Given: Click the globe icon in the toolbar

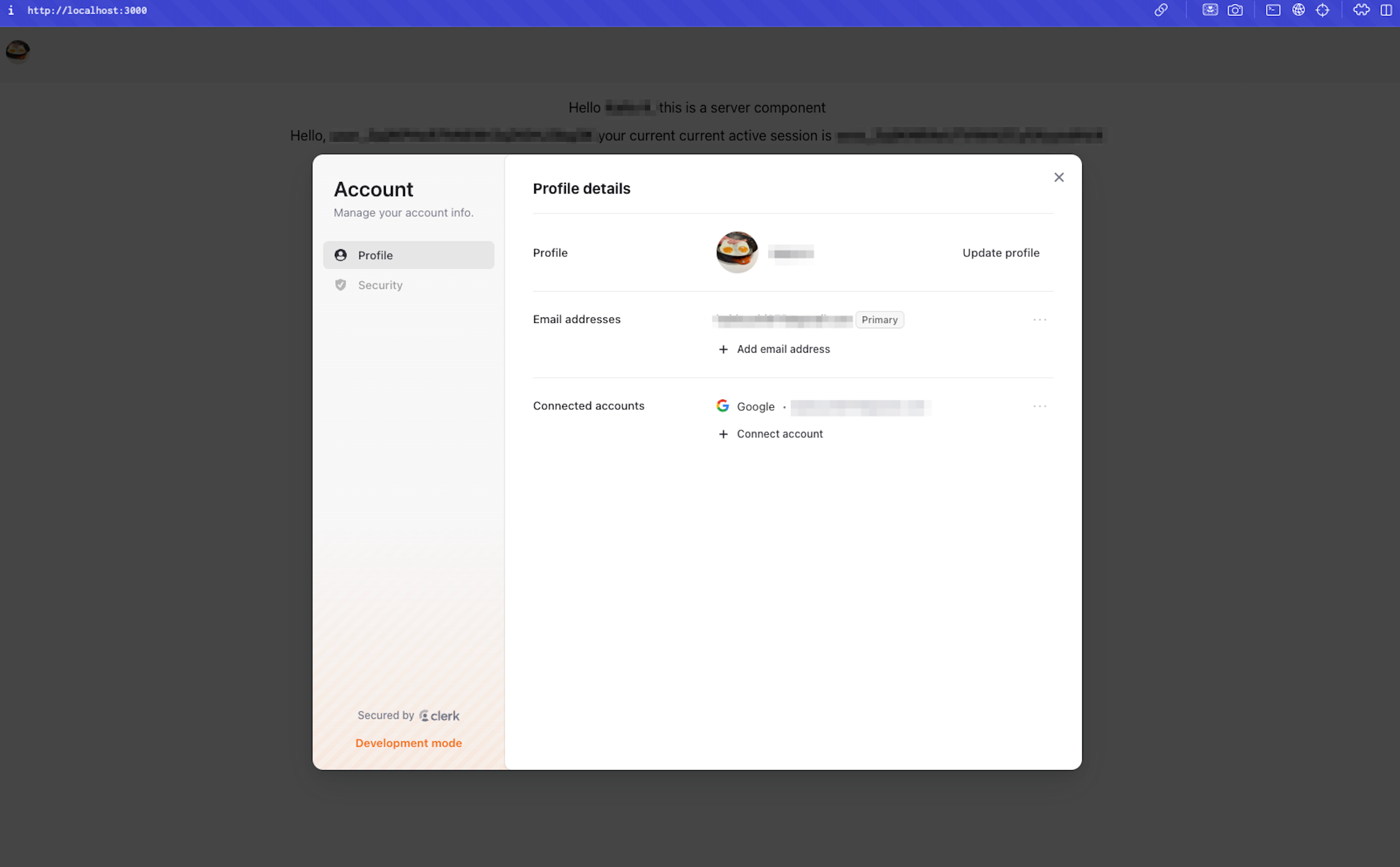Looking at the screenshot, I should [x=1298, y=10].
